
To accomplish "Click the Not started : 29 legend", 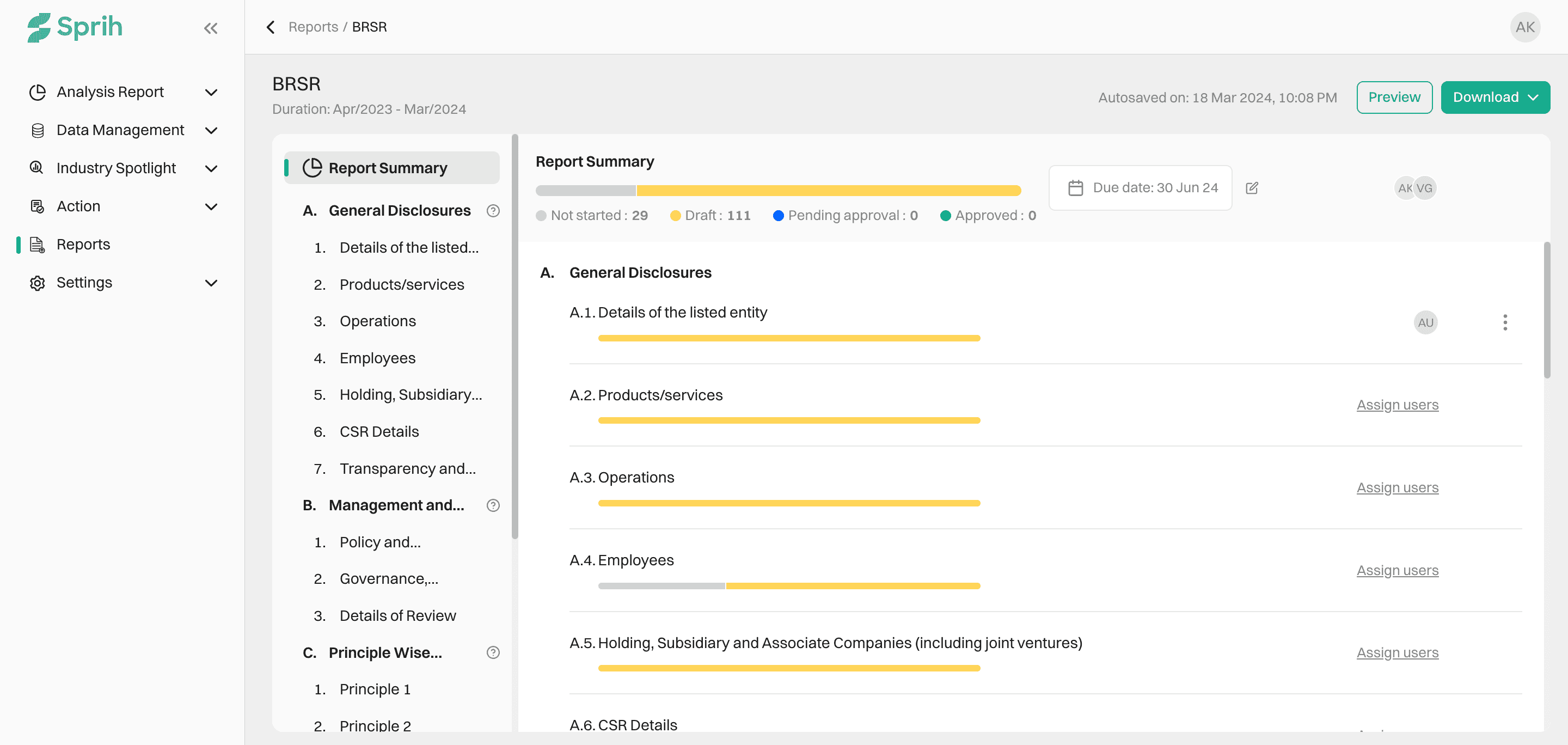I will (x=592, y=216).
